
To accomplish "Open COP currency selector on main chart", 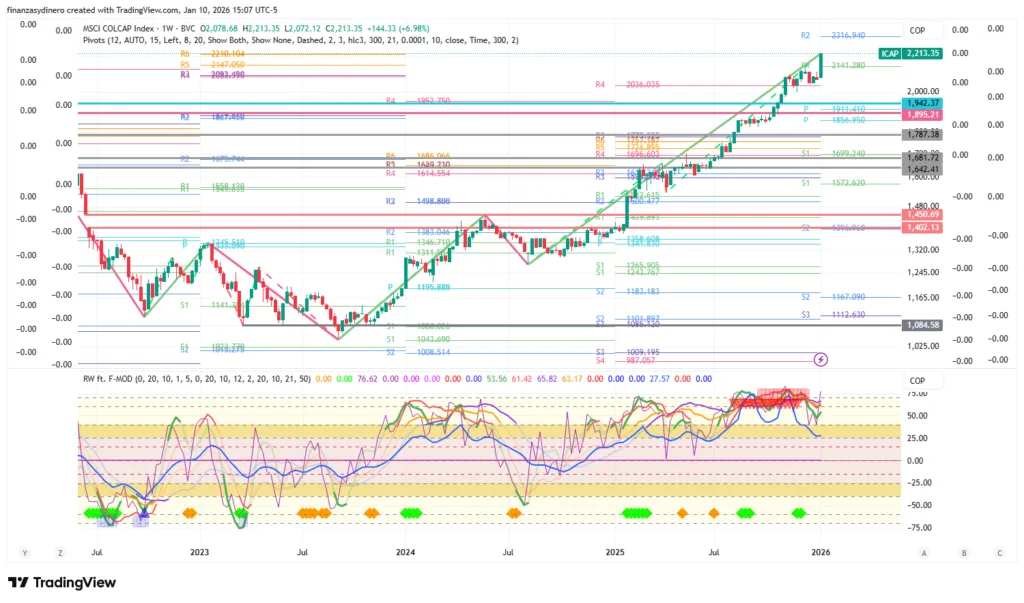I will (917, 31).
